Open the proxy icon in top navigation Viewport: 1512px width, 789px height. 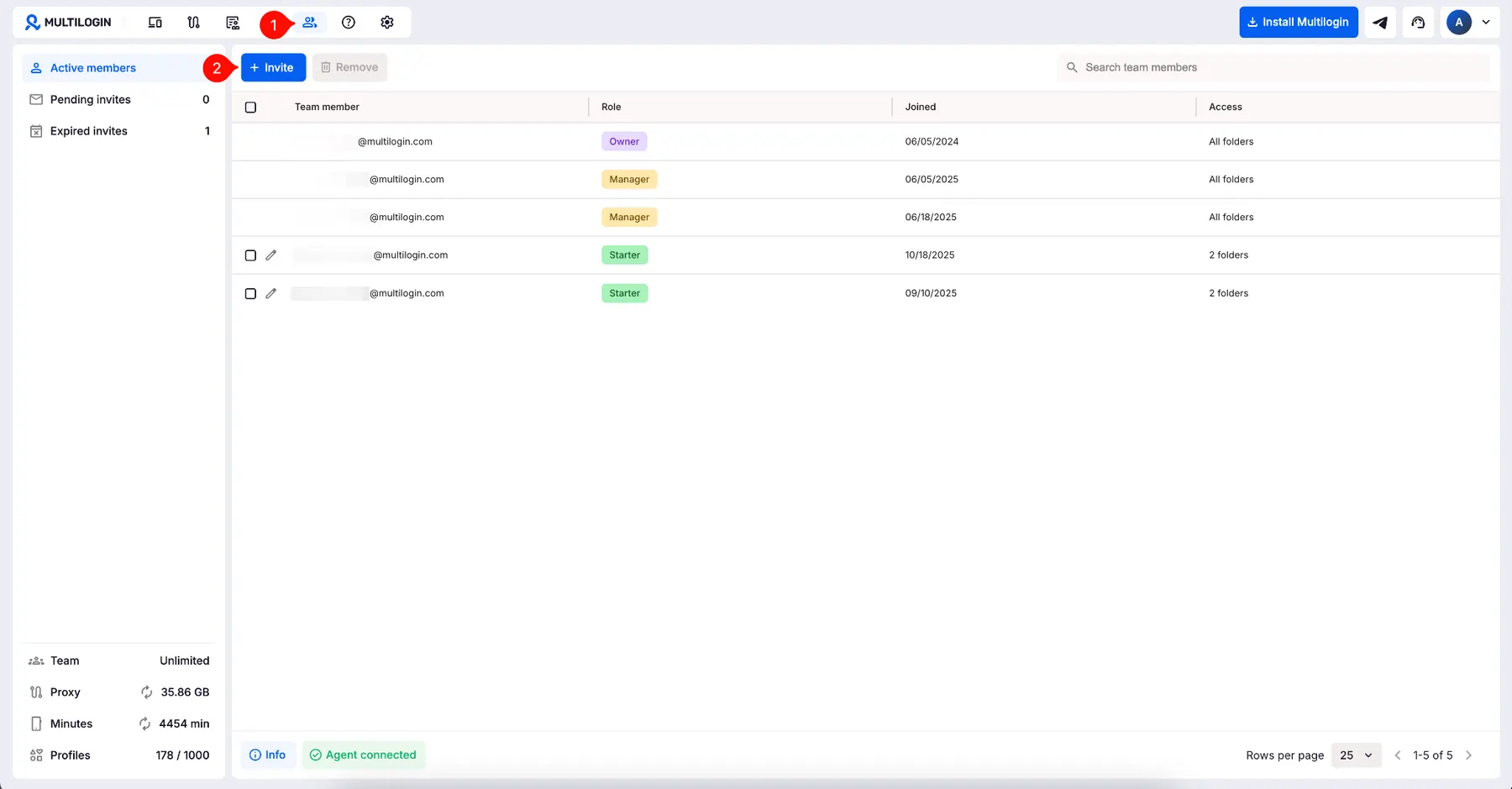194,23
